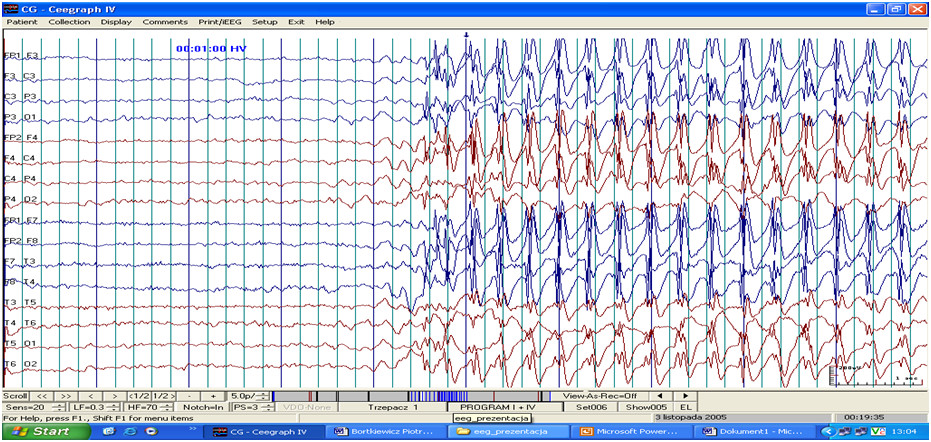Click the PROGRAM I + IV button
The width and height of the screenshot is (931, 442).
click(497, 407)
